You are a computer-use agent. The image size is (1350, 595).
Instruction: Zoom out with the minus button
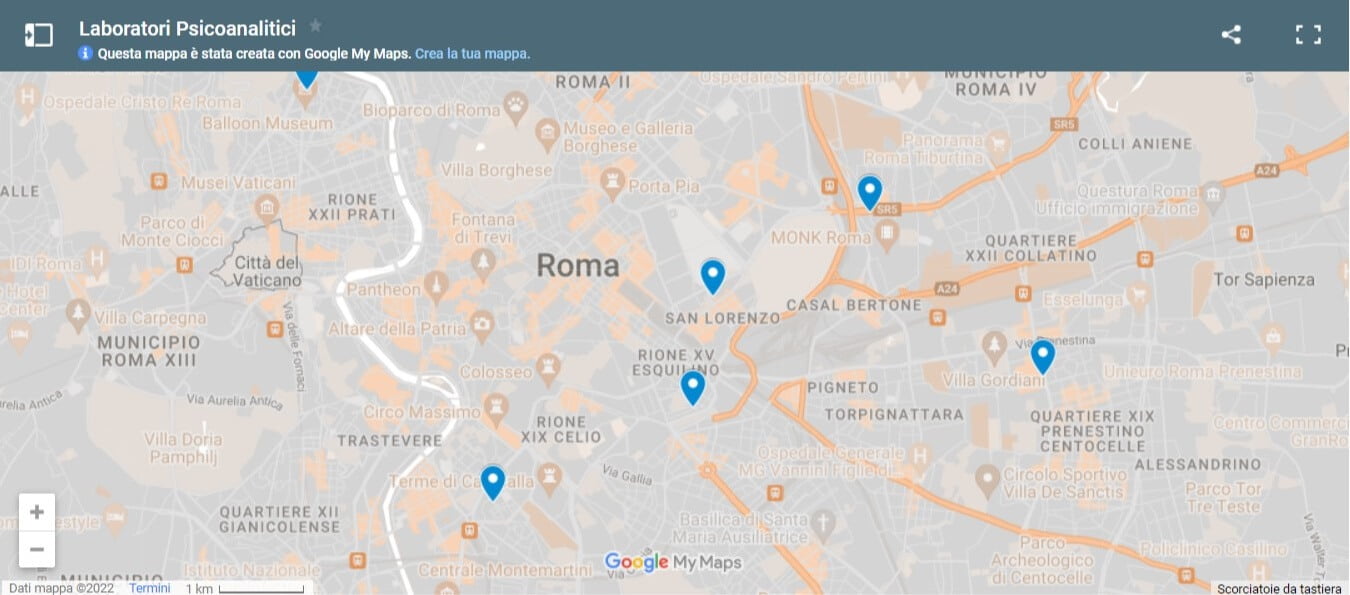coord(37,549)
